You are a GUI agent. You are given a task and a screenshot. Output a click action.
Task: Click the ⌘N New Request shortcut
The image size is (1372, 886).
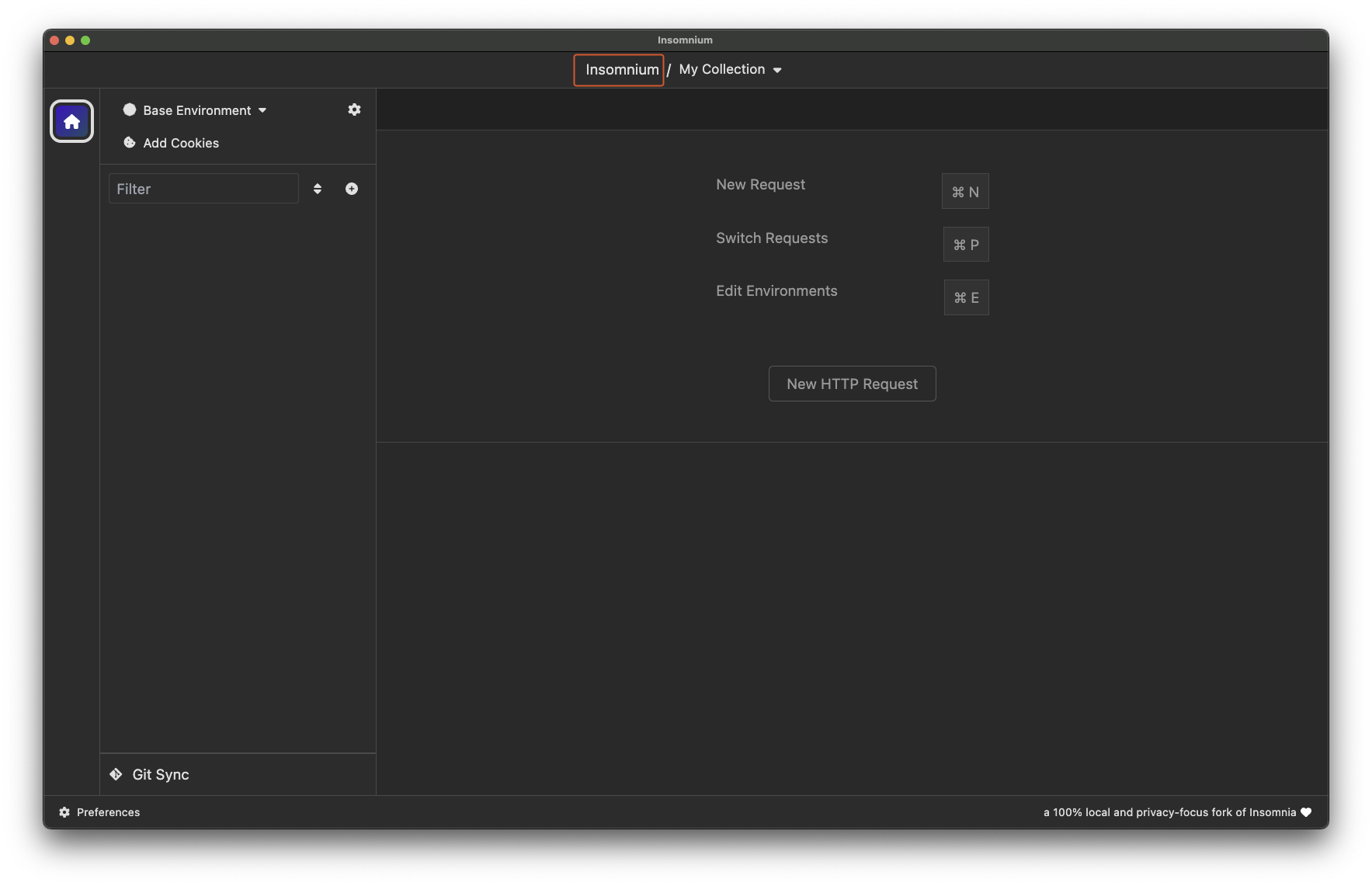(965, 192)
